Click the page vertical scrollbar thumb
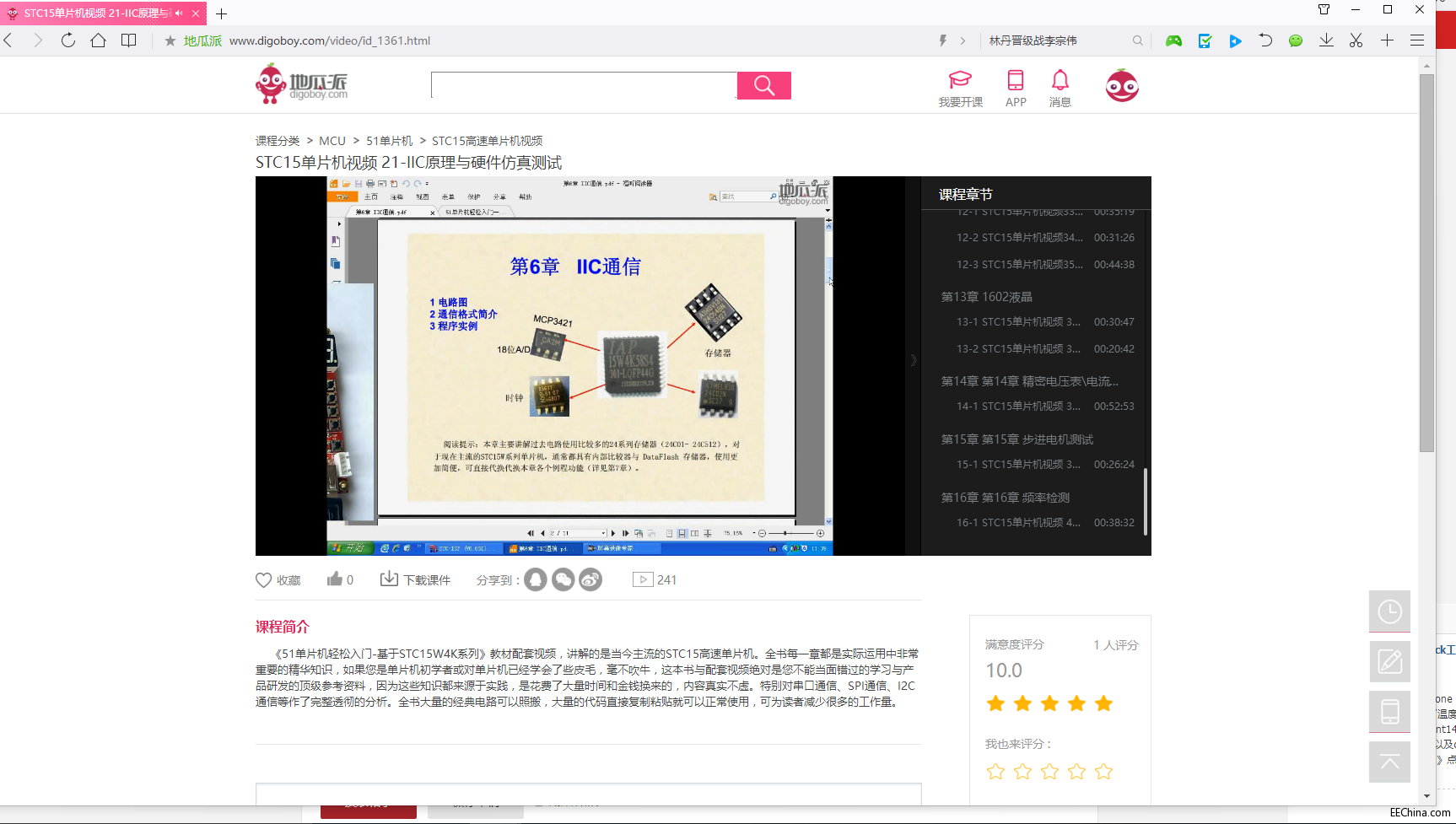The image size is (1456, 824). tap(1426, 263)
